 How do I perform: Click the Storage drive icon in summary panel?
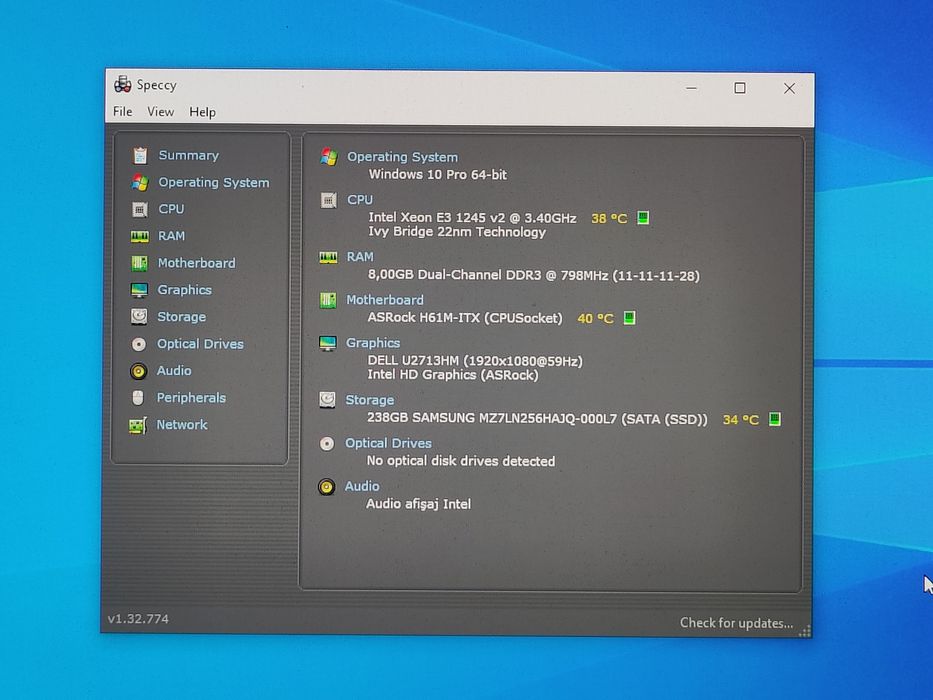click(327, 400)
